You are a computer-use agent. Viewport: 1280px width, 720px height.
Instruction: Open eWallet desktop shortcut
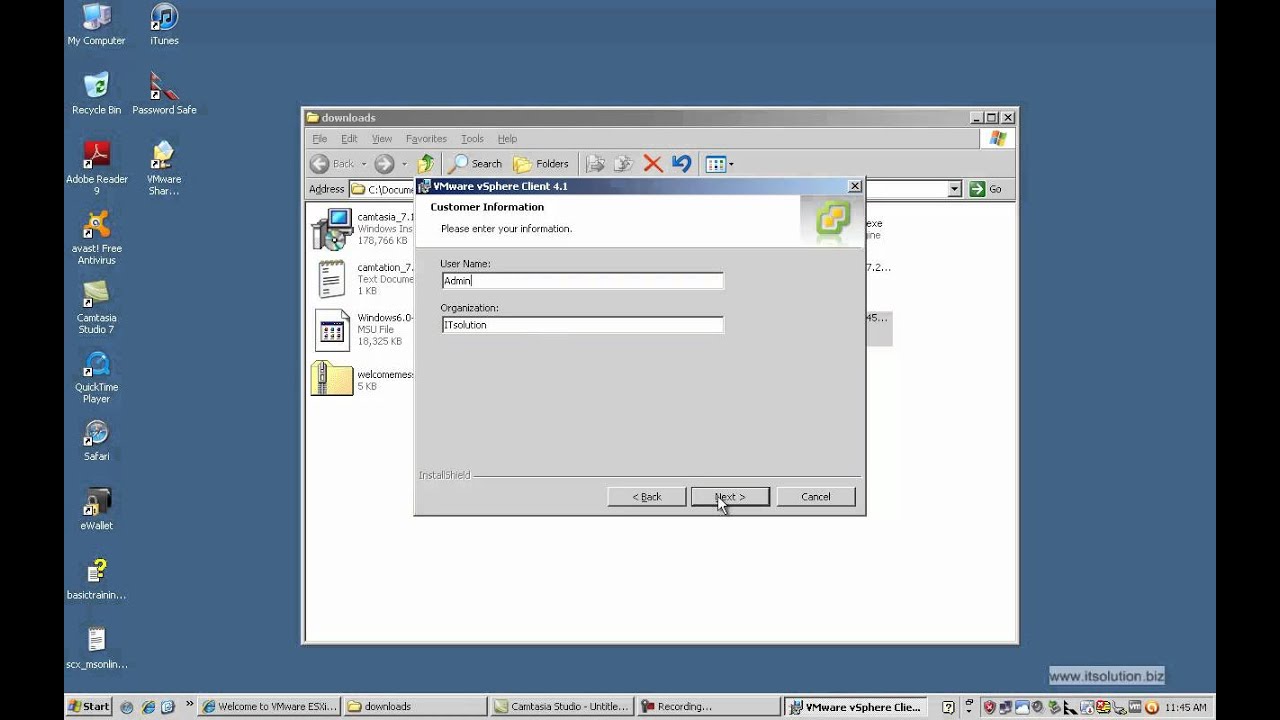click(97, 509)
